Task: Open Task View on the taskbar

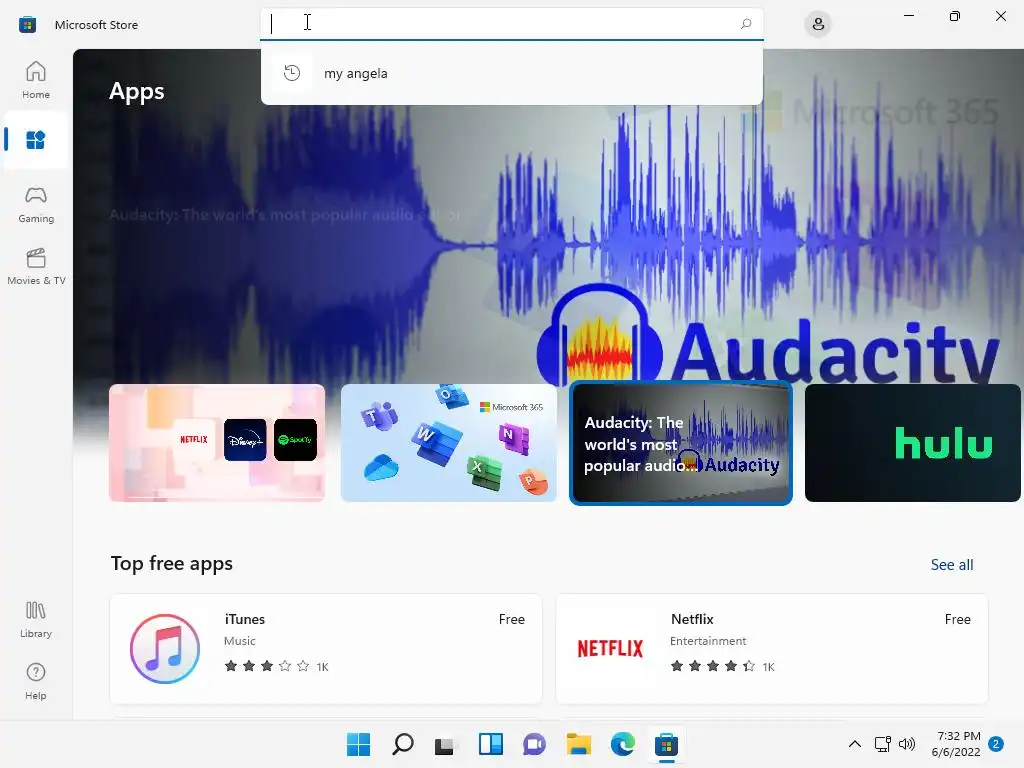Action: coord(445,744)
